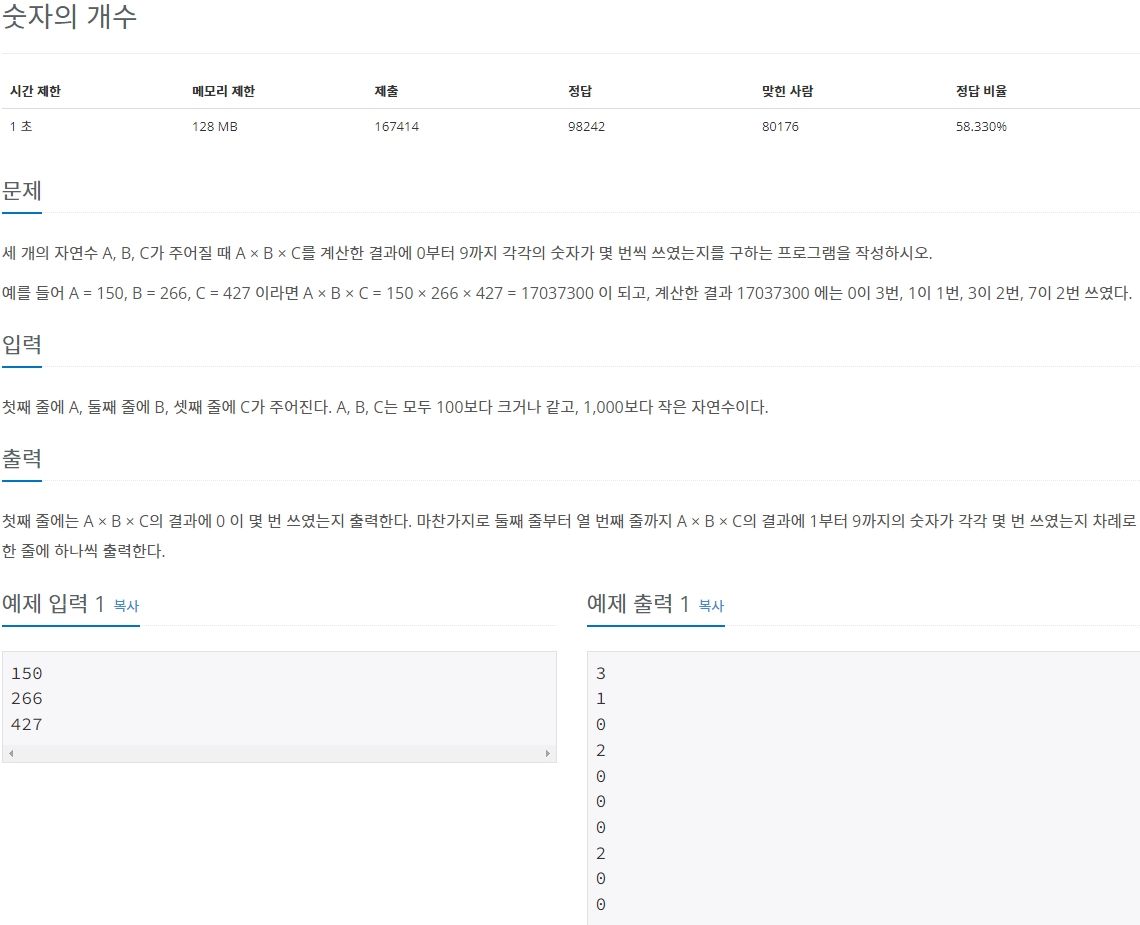Click the 정답 column header

[x=579, y=91]
